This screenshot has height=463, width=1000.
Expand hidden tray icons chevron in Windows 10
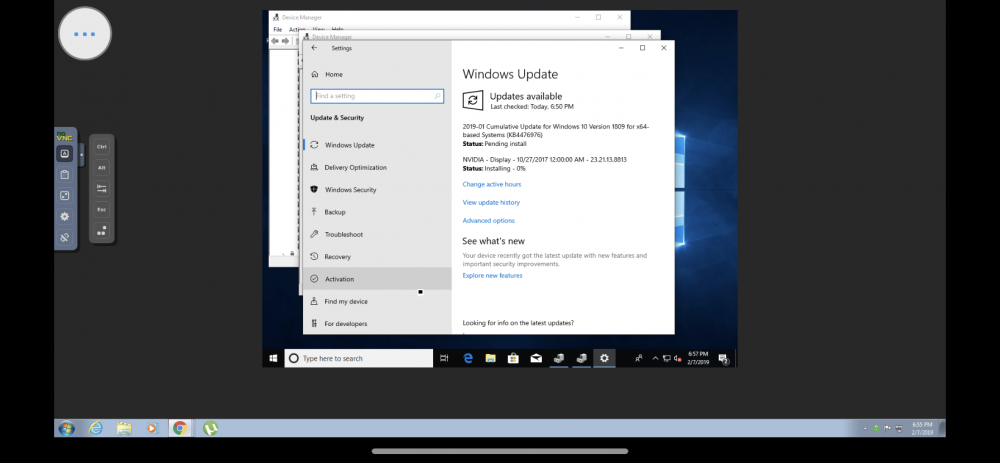[x=655, y=358]
